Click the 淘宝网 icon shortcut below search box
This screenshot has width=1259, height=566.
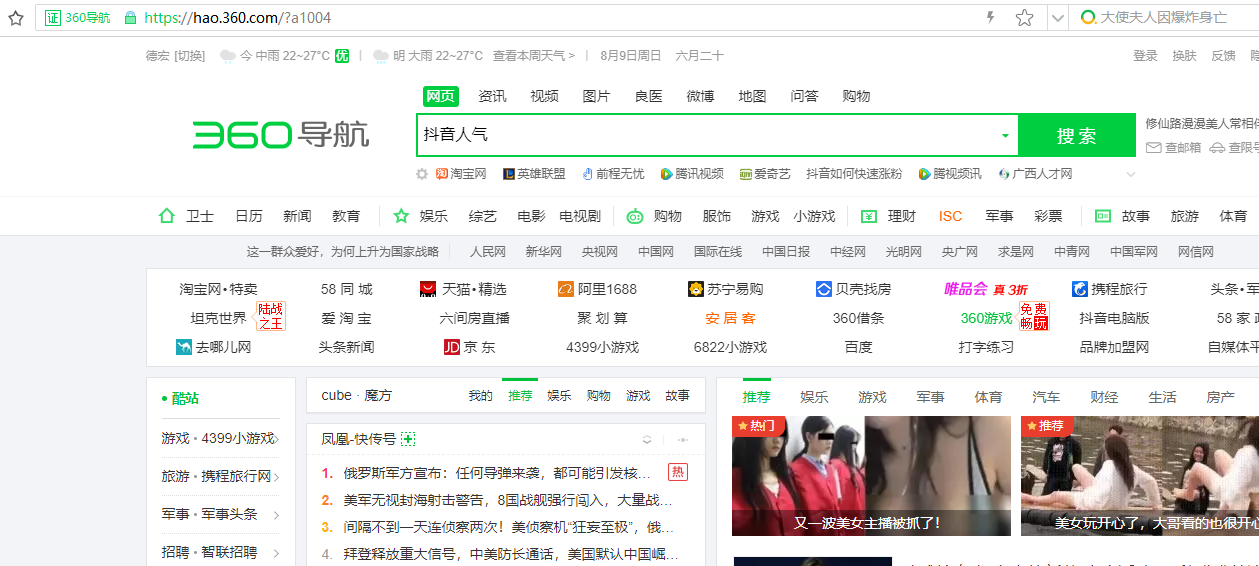coord(442,174)
